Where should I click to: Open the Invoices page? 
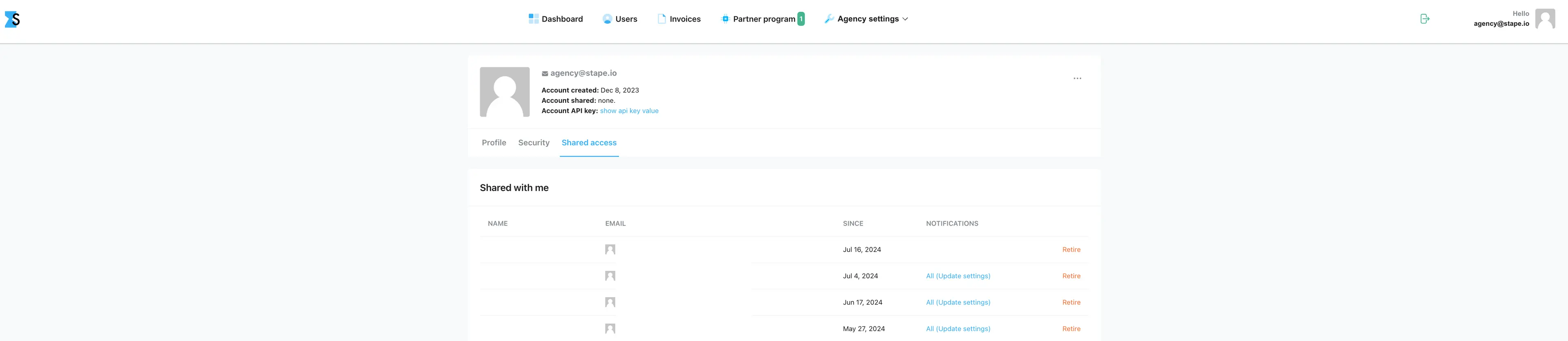point(679,19)
